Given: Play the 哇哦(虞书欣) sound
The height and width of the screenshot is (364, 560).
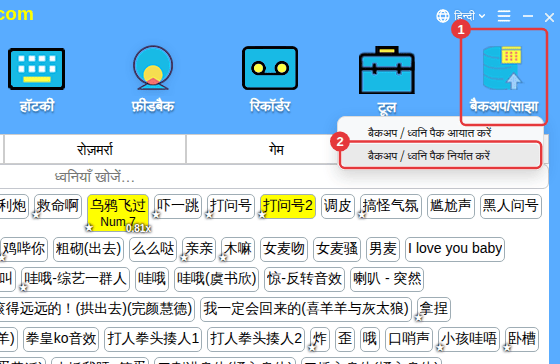Looking at the screenshot, I should click(216, 279).
